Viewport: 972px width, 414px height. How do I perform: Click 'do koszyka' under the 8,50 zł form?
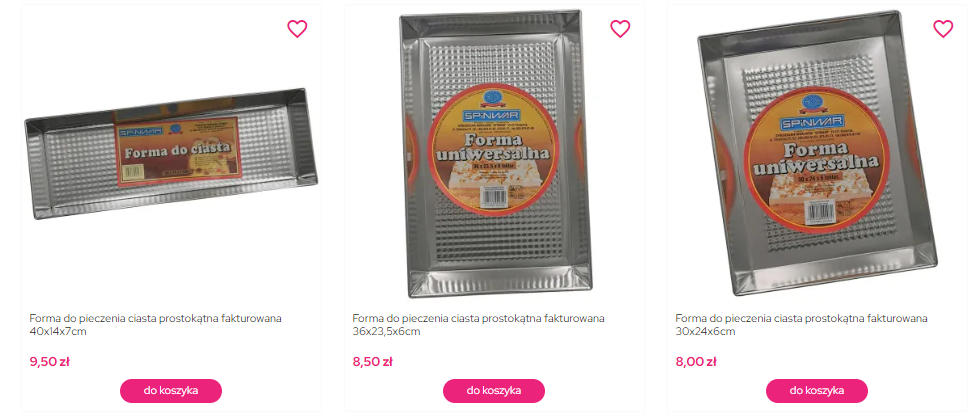(494, 391)
